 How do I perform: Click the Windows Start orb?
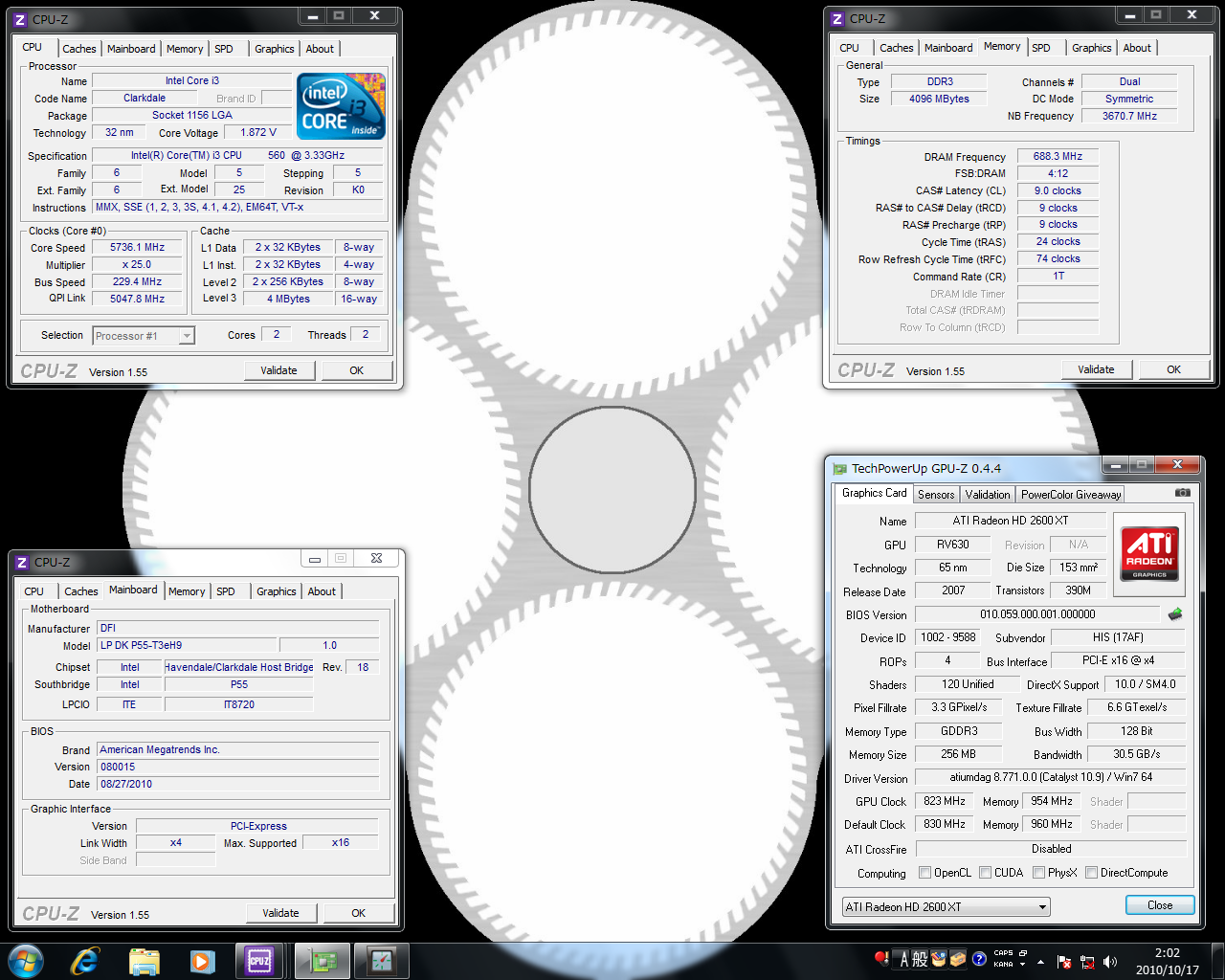click(x=26, y=961)
